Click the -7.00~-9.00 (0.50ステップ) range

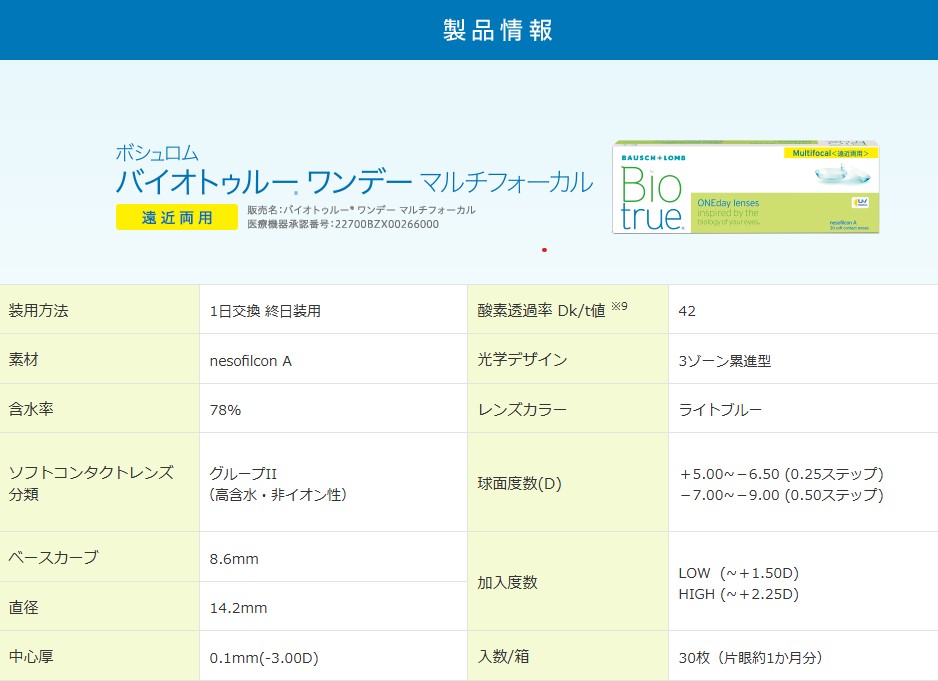pos(781,495)
